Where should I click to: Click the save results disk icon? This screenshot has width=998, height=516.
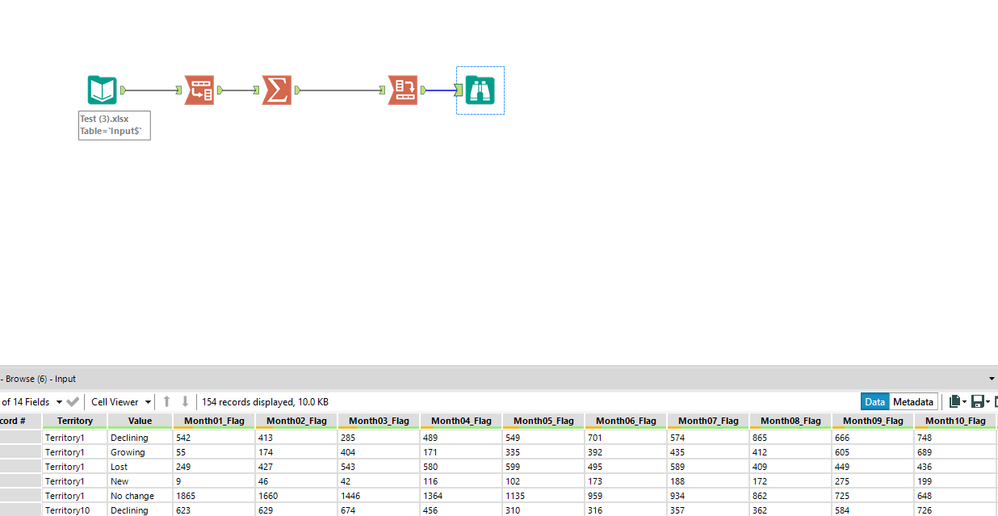[x=977, y=402]
